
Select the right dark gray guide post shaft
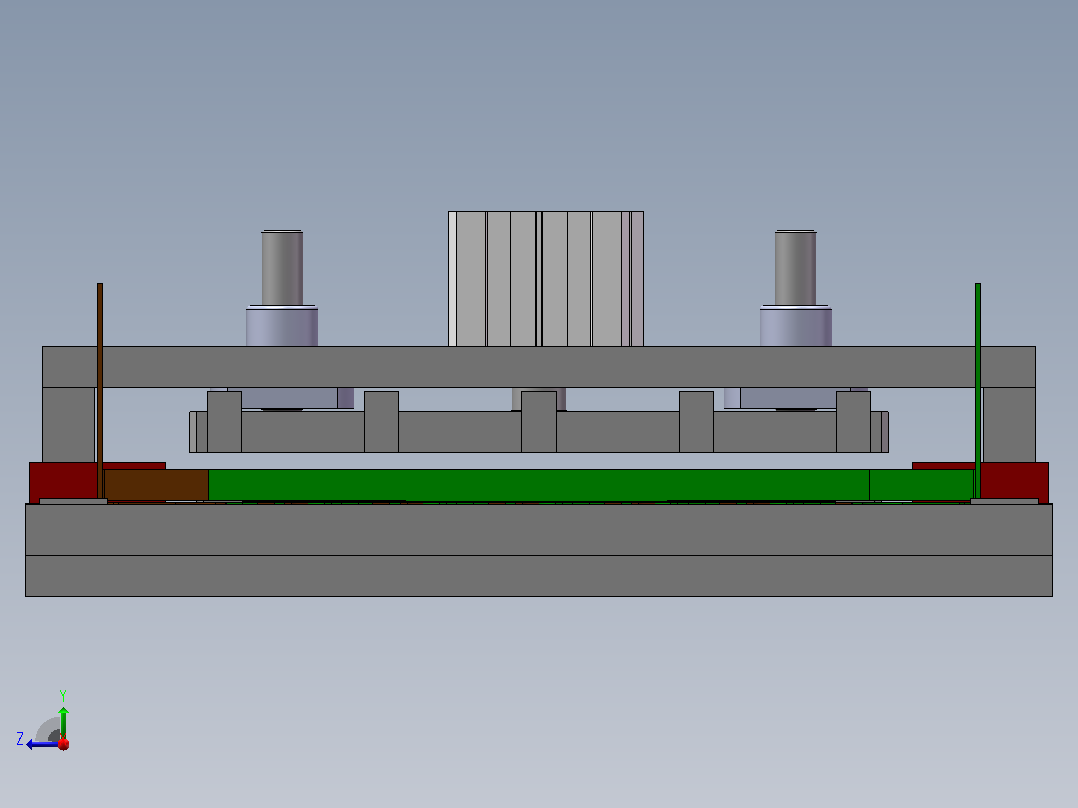(795, 267)
